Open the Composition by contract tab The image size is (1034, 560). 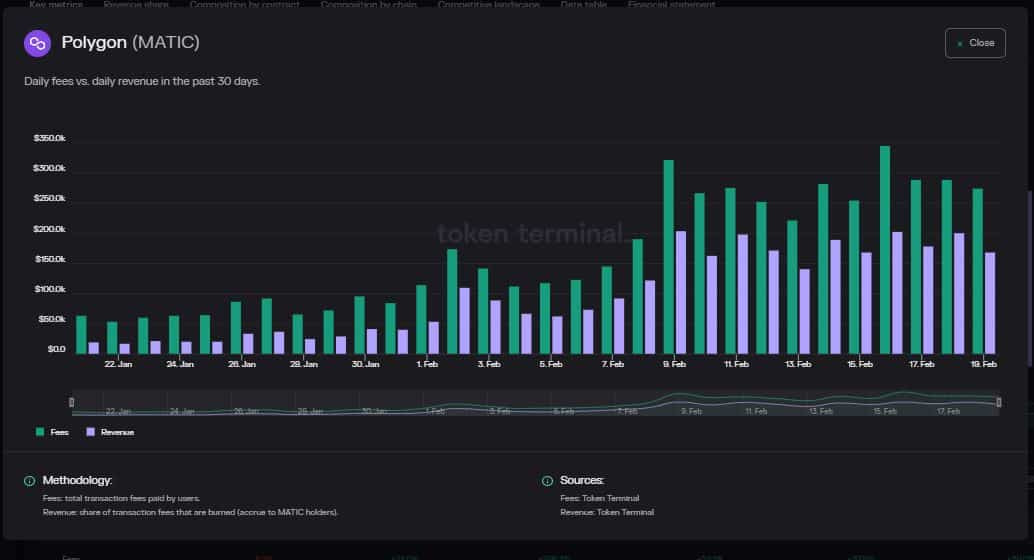[245, 4]
